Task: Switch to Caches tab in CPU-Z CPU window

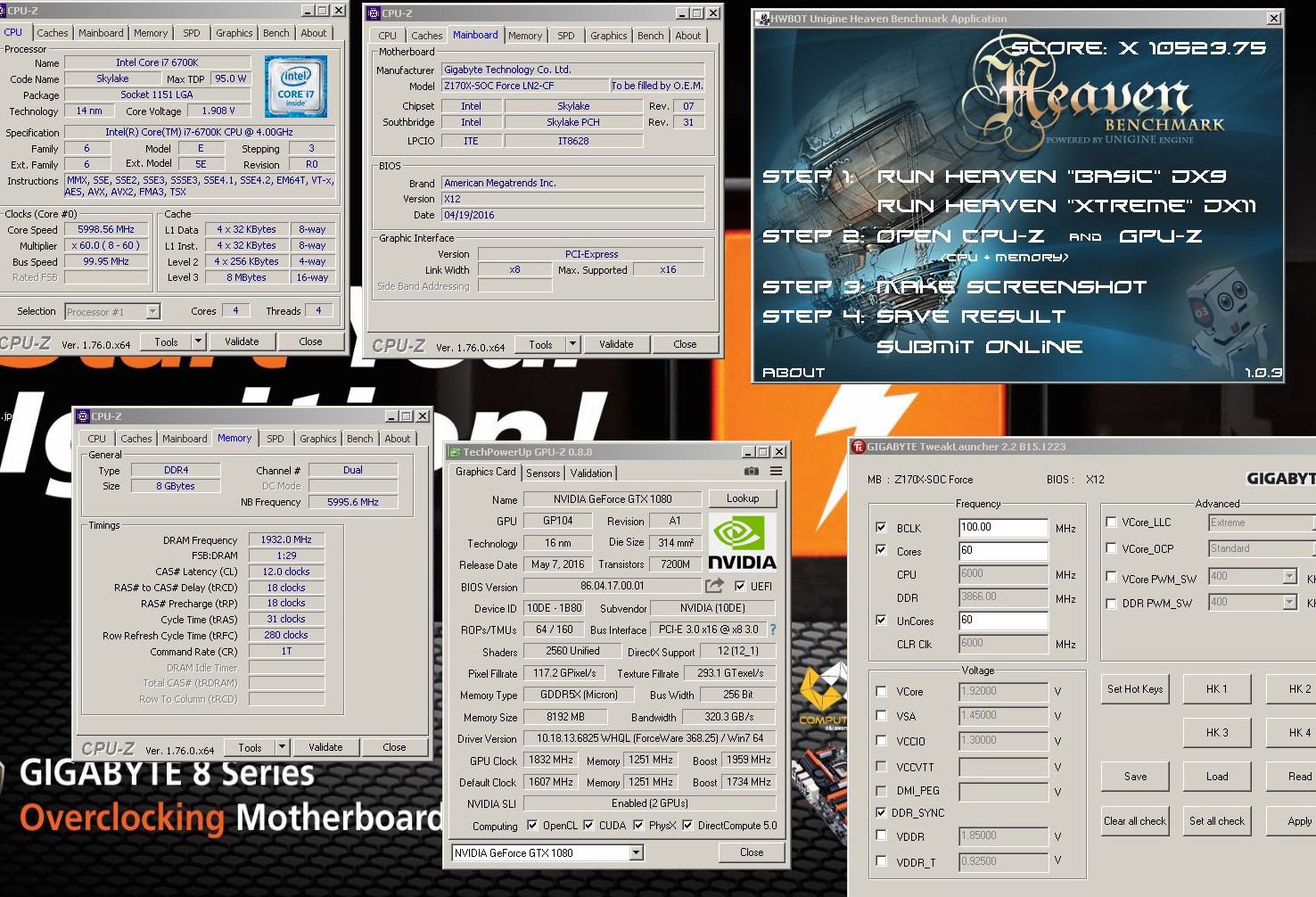Action: tap(53, 33)
